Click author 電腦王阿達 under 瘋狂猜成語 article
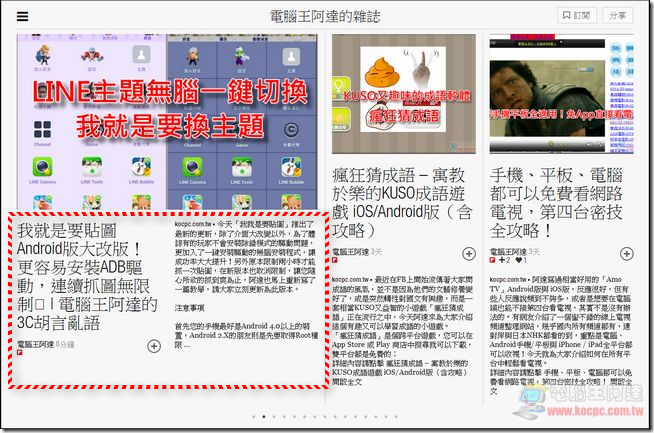The width and height of the screenshot is (654, 433). tap(351, 252)
